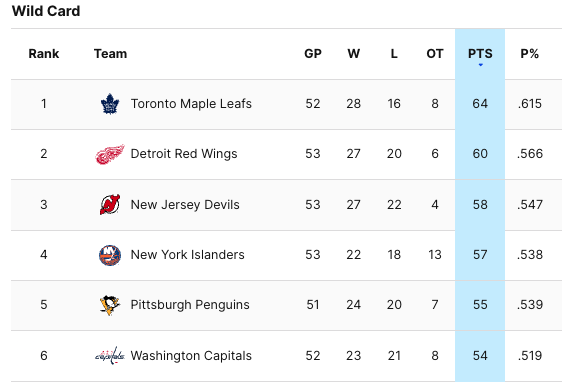This screenshot has width=562, height=382.
Task: Open Washington Capitals team link
Action: [x=191, y=356]
